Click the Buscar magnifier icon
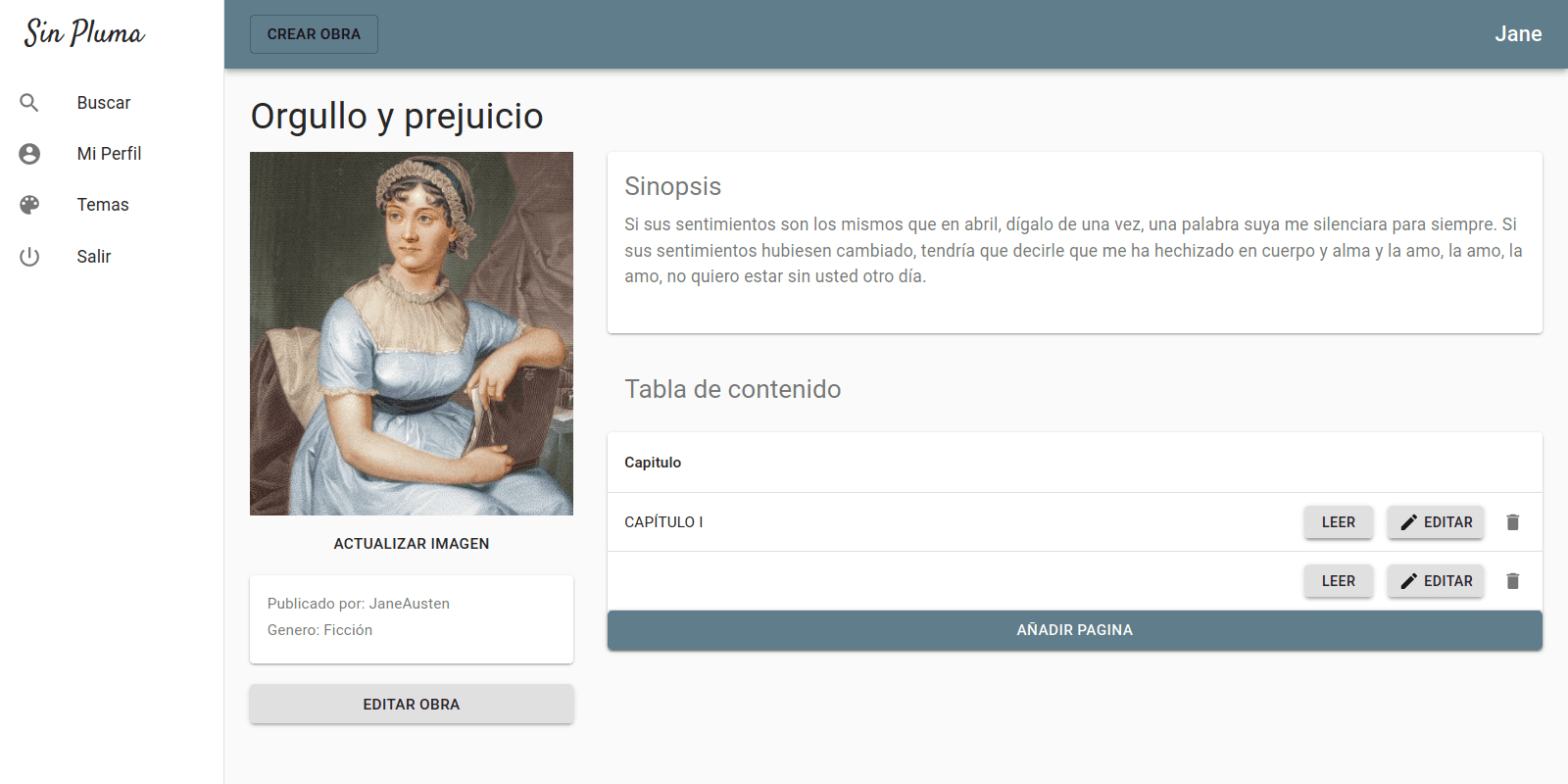1568x784 pixels. coord(29,103)
